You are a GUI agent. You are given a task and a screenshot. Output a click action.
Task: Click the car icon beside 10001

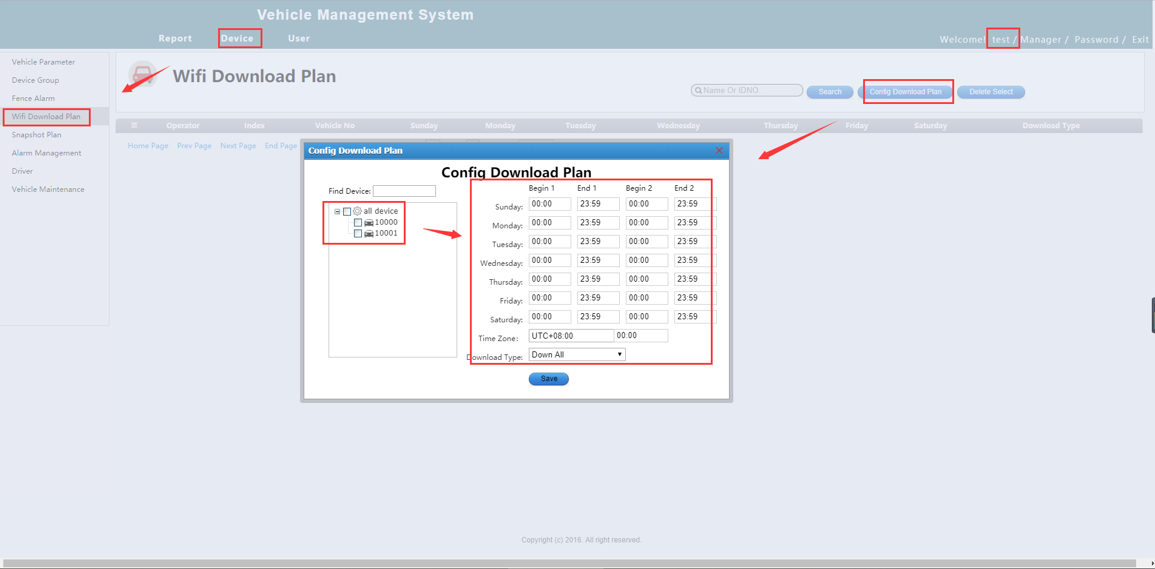pos(368,234)
